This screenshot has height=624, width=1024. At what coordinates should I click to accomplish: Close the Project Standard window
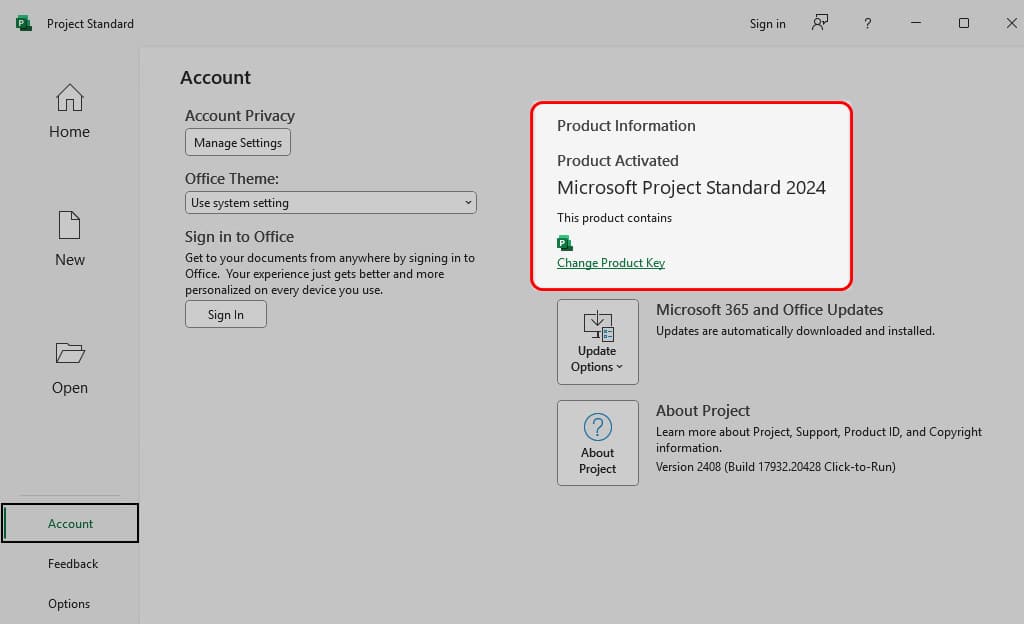[x=1011, y=23]
